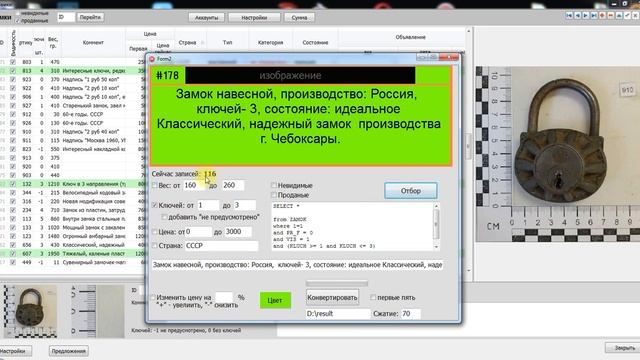Click the Перейти button
The height and width of the screenshot is (360, 640).
pyautogui.click(x=90, y=18)
